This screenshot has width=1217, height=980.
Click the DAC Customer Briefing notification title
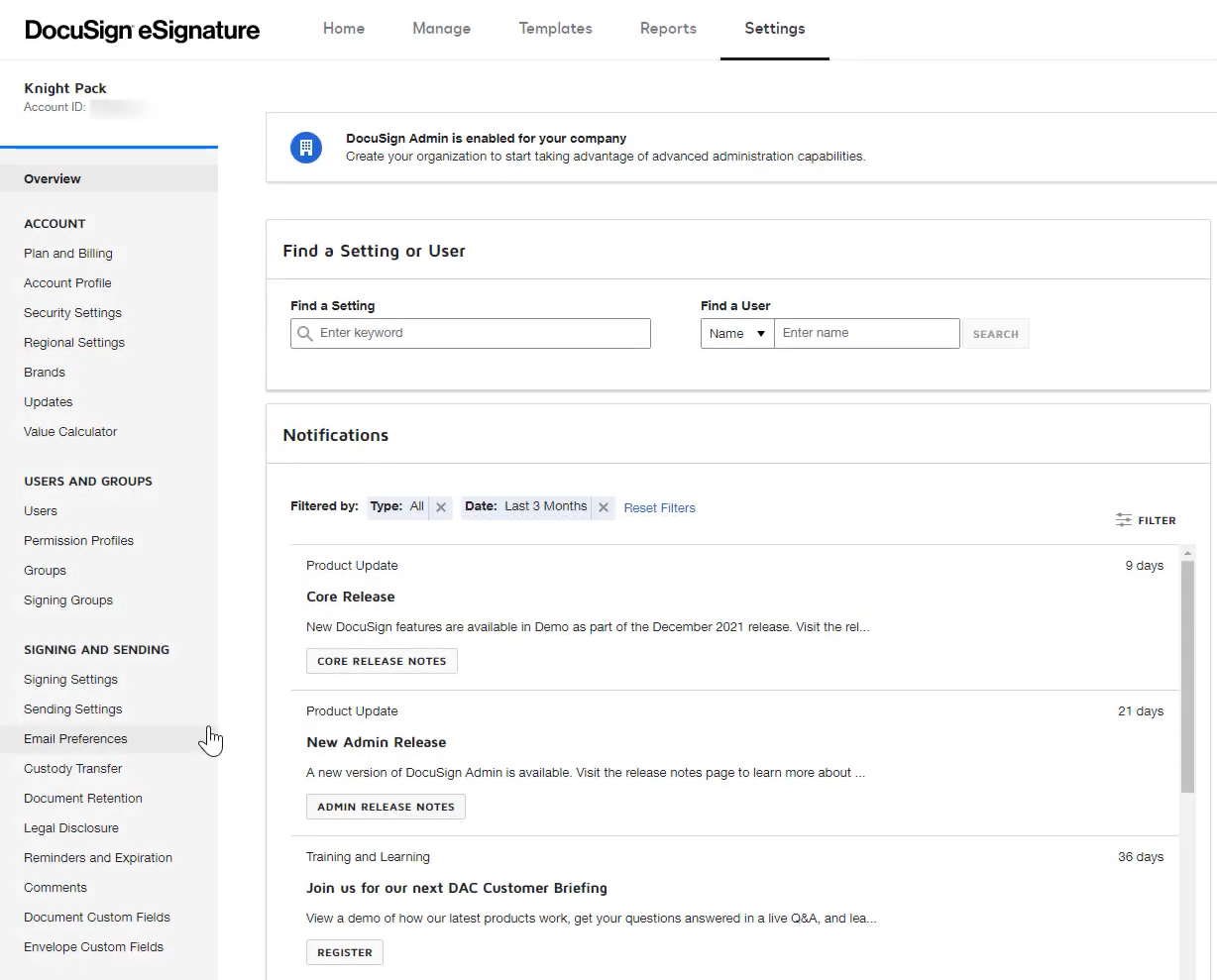click(457, 888)
